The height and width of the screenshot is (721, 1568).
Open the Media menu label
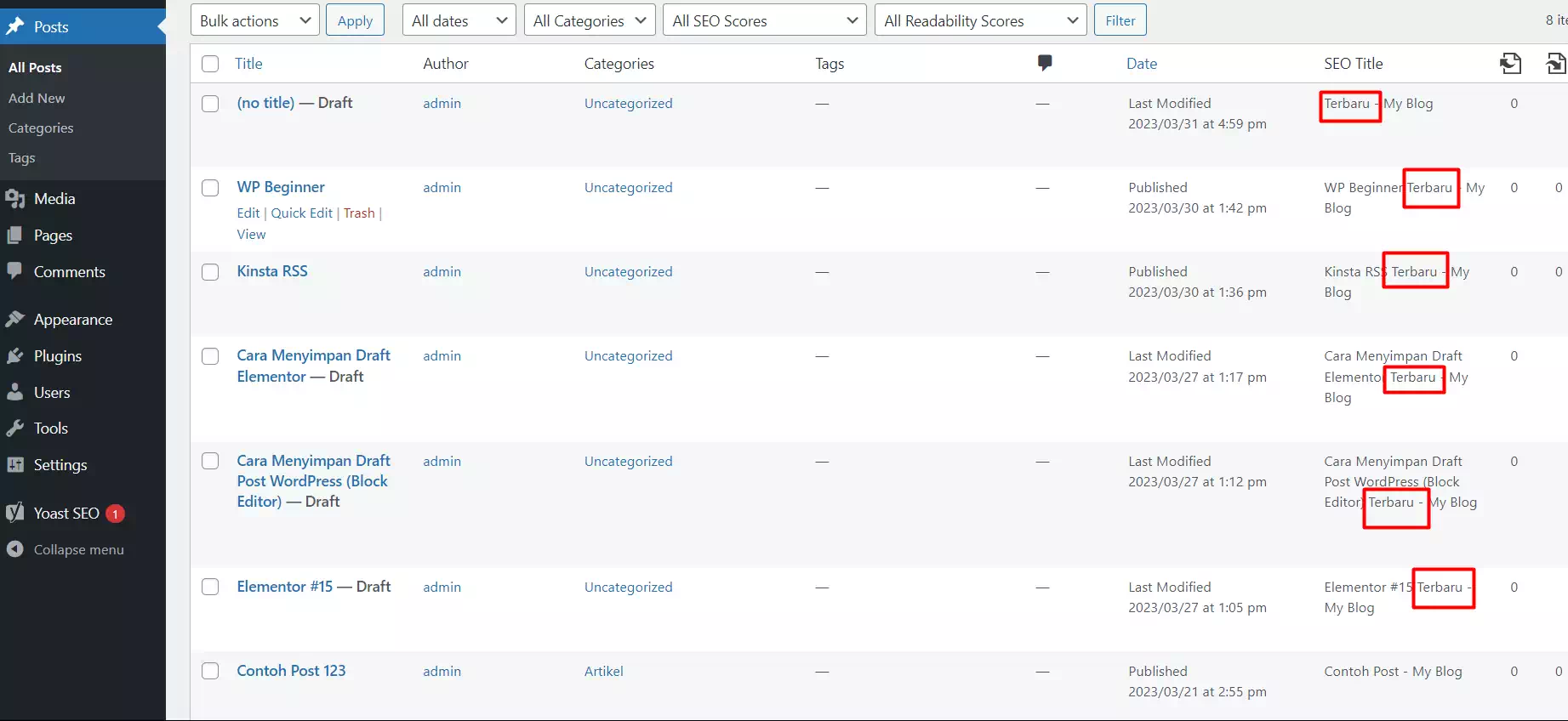[54, 199]
